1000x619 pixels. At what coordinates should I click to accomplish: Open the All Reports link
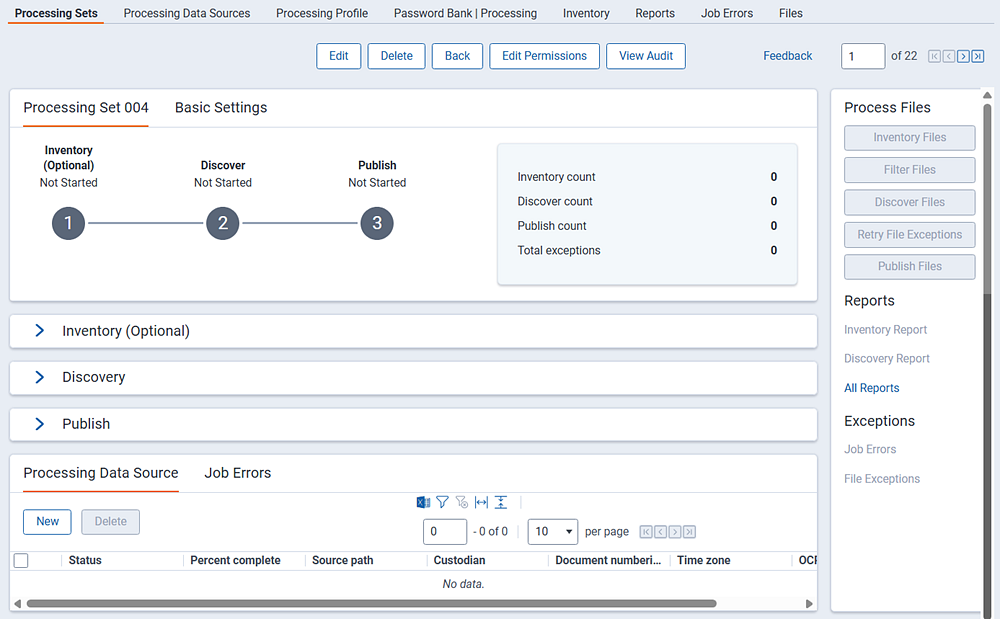(x=871, y=387)
